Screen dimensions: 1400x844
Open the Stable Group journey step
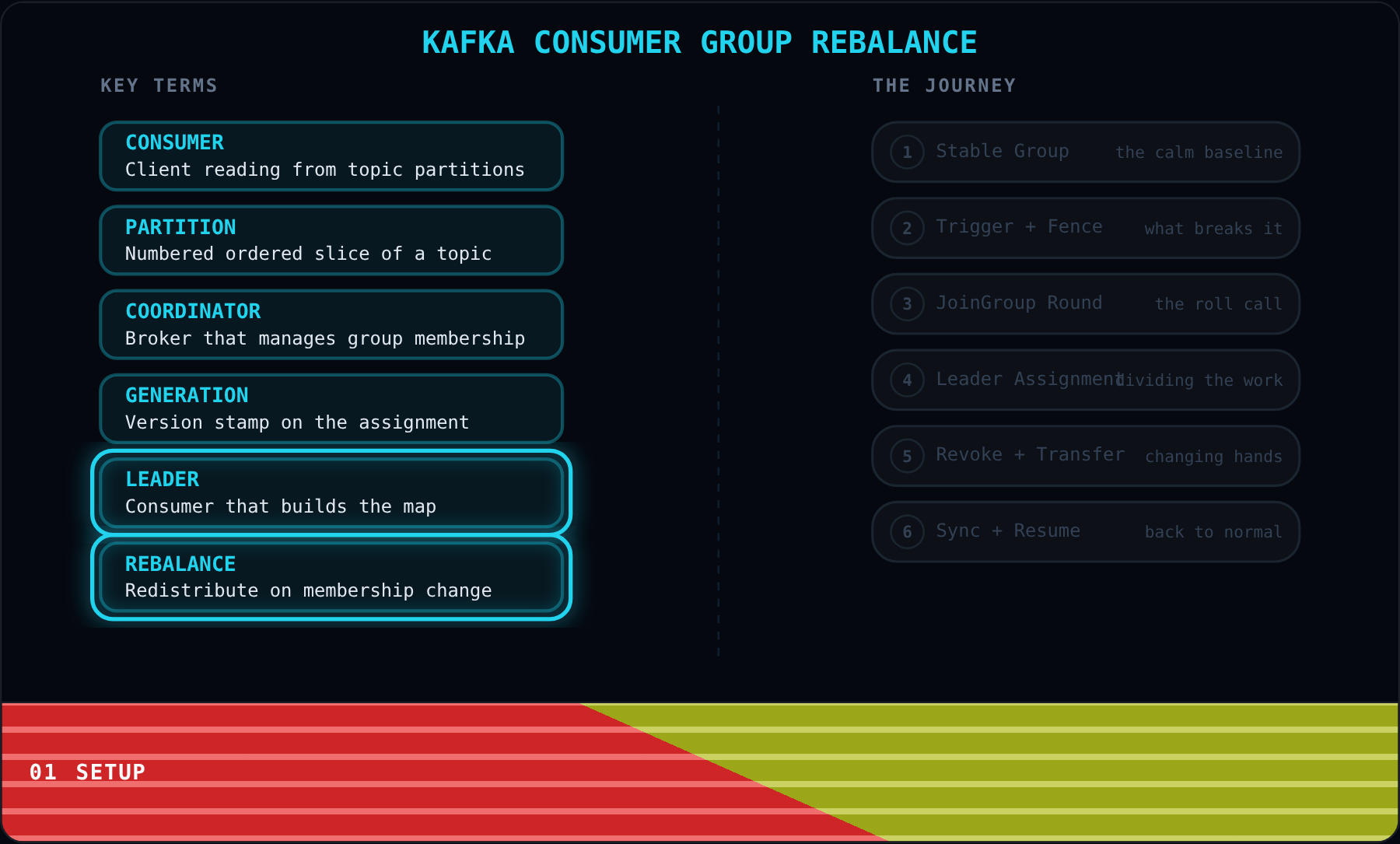coord(1086,152)
